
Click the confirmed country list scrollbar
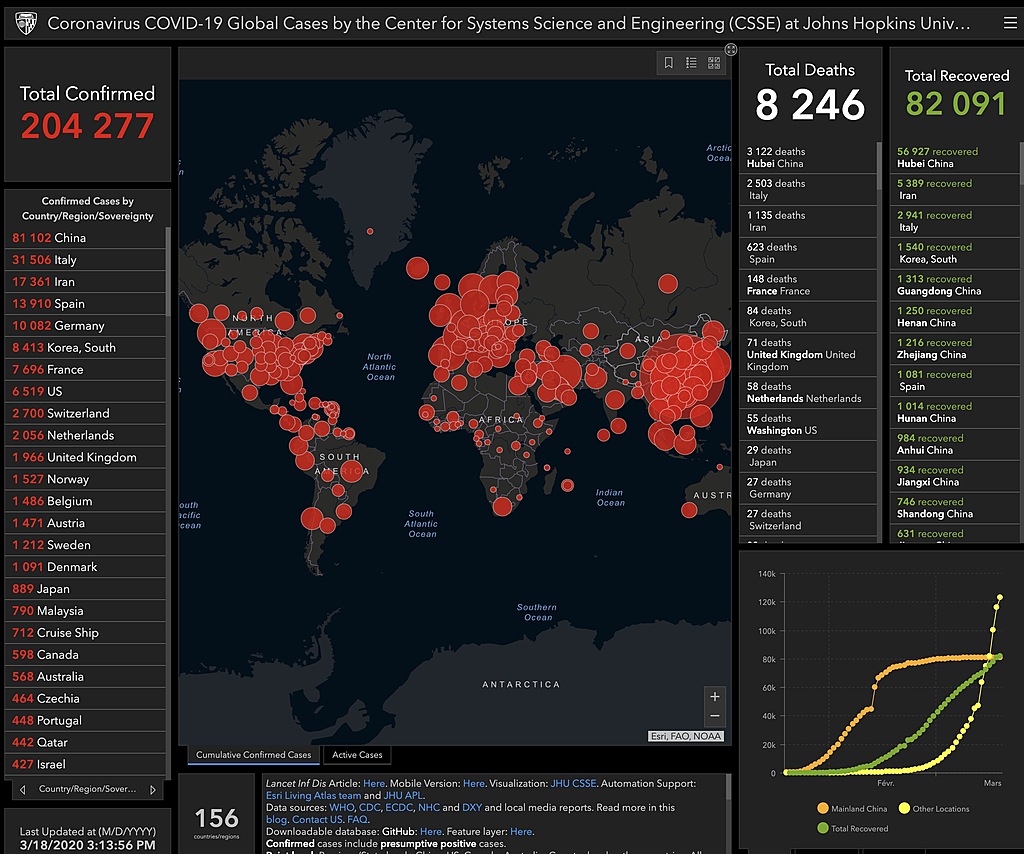168,272
